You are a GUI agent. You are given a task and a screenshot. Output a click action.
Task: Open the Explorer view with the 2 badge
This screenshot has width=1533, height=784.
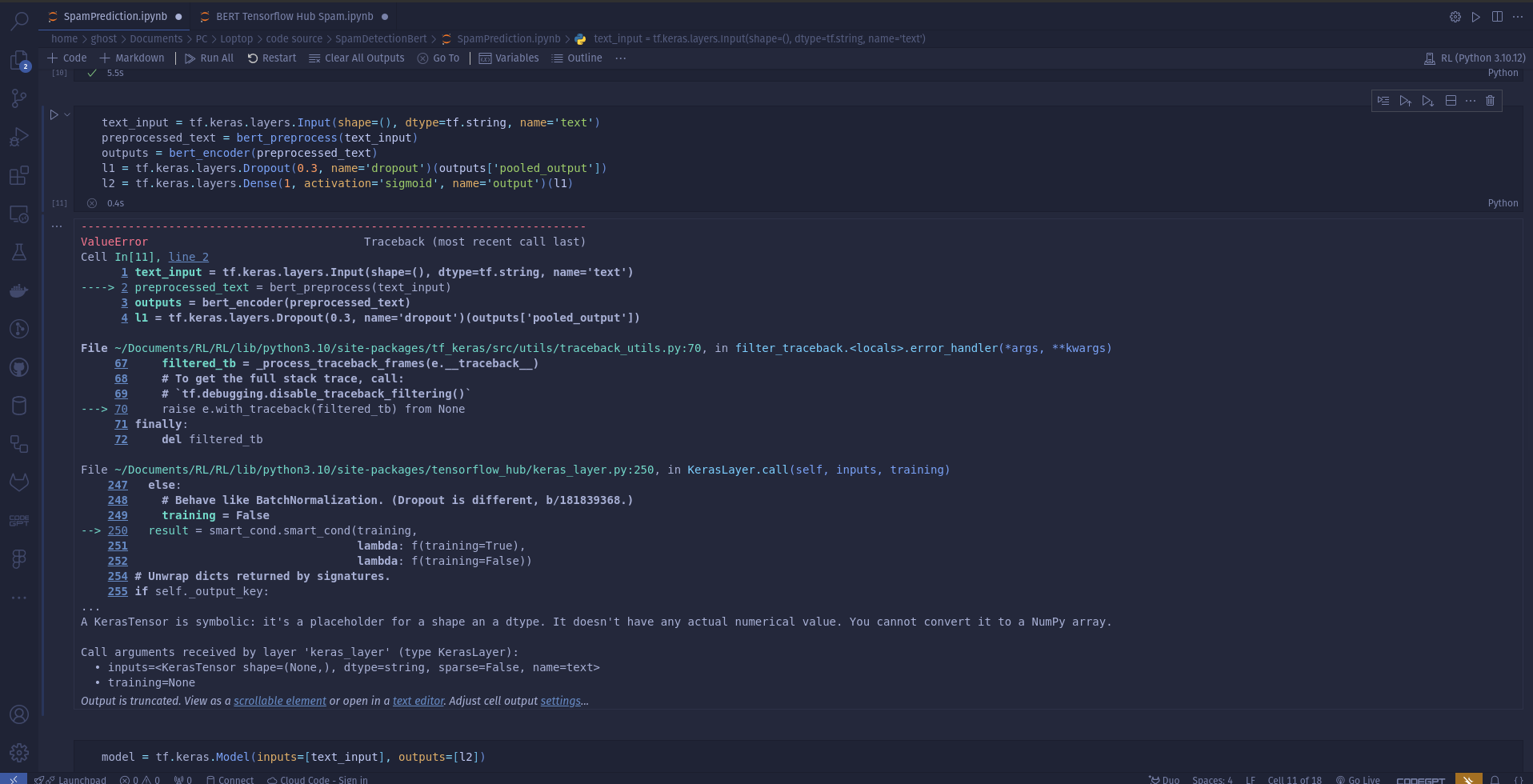coord(19,61)
